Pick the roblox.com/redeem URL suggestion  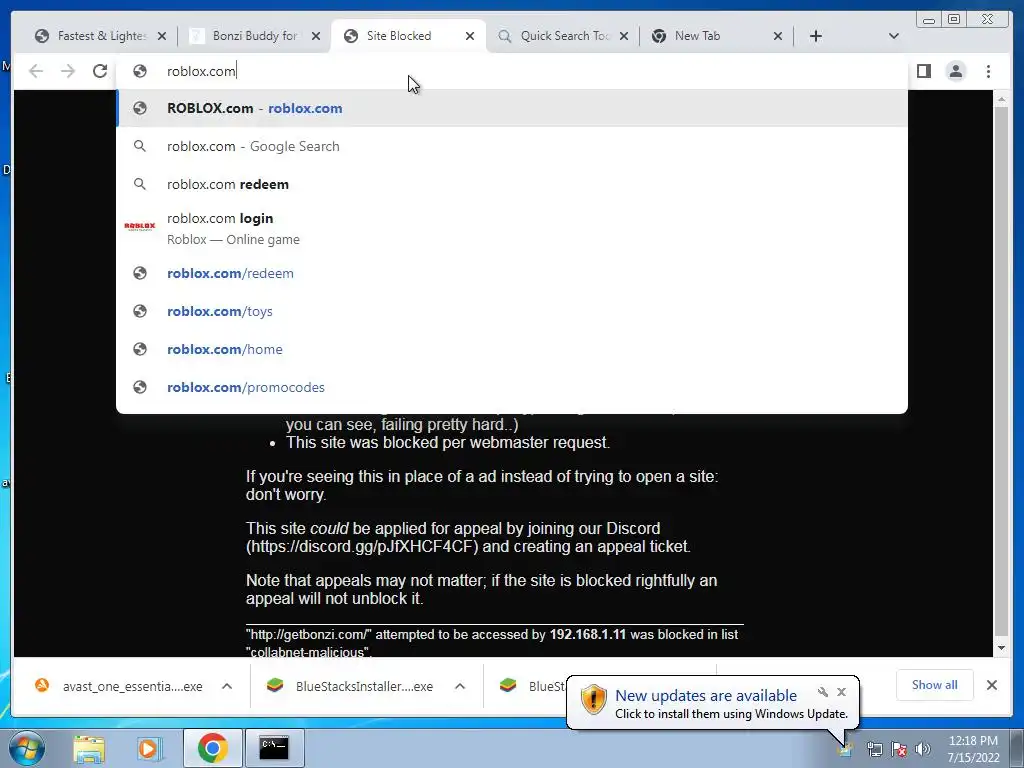click(511, 273)
